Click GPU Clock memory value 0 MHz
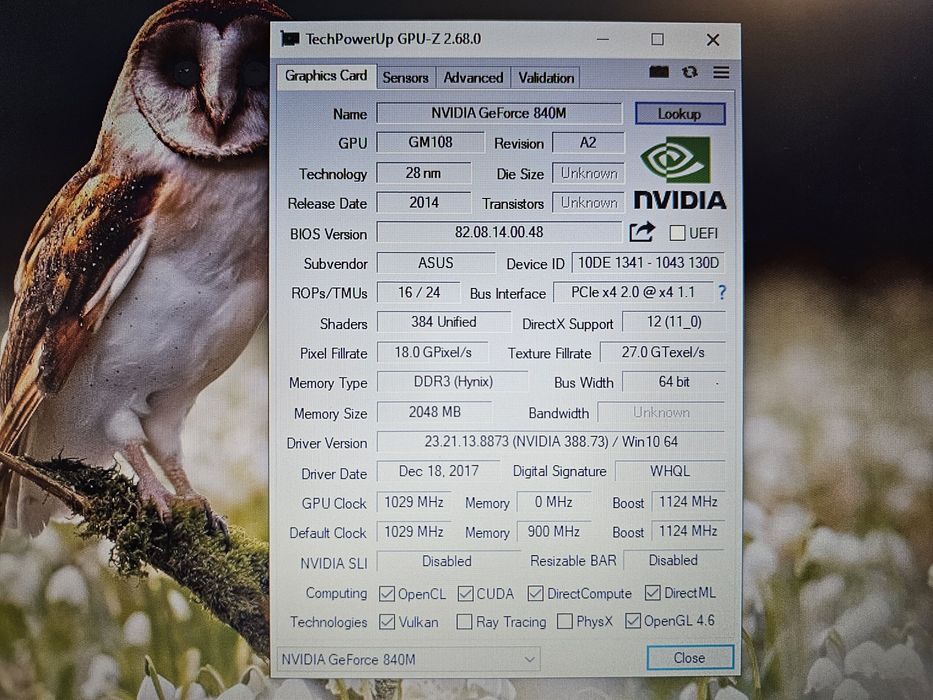Screen dimensions: 933x700 point(554,502)
